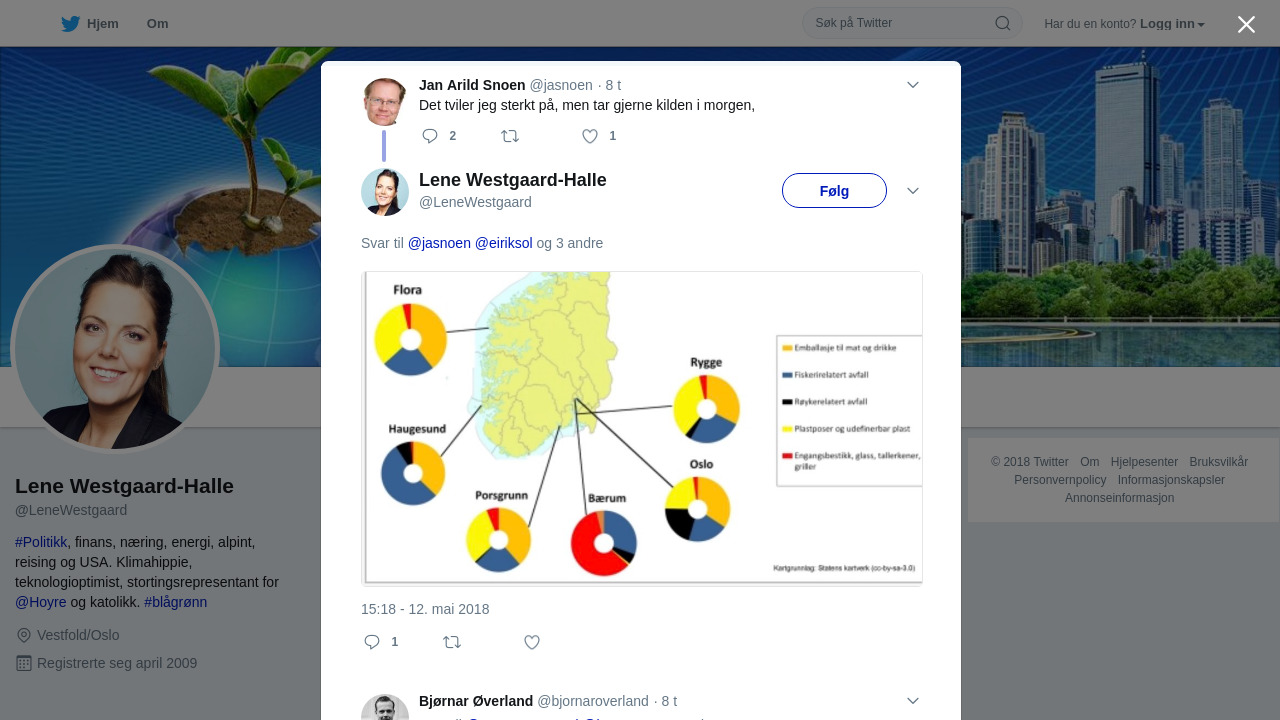The image size is (1280, 720).
Task: Click the Twitter bird Hjem icon
Action: click(70, 24)
